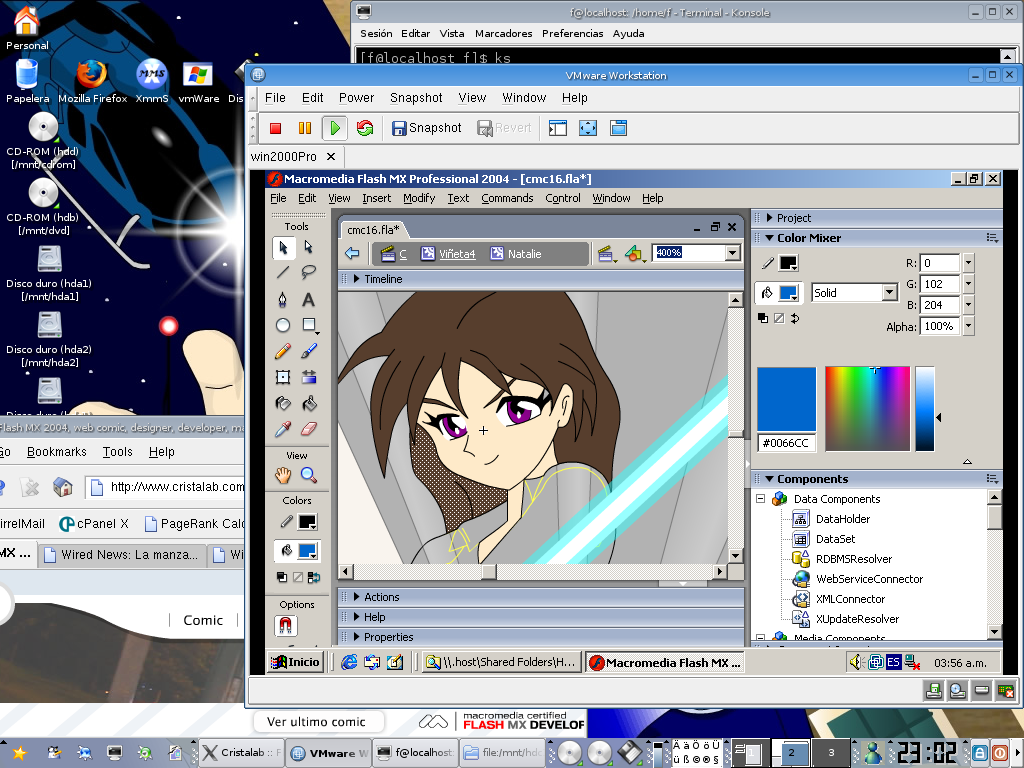Click the fill color swatch in Tools panel

[308, 551]
